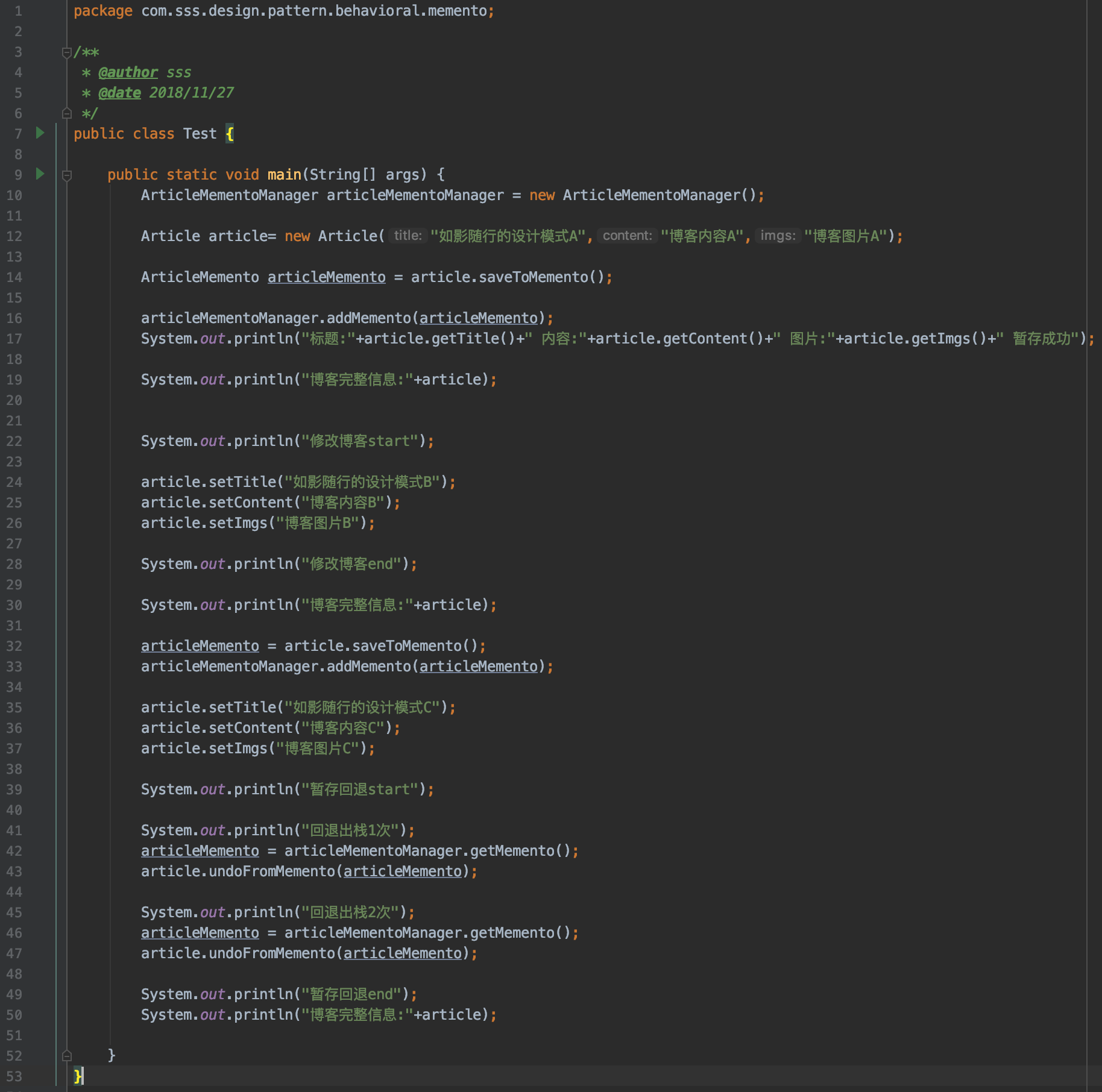1102x1092 pixels.
Task: Click line number 1 in the gutter
Action: 18,11
